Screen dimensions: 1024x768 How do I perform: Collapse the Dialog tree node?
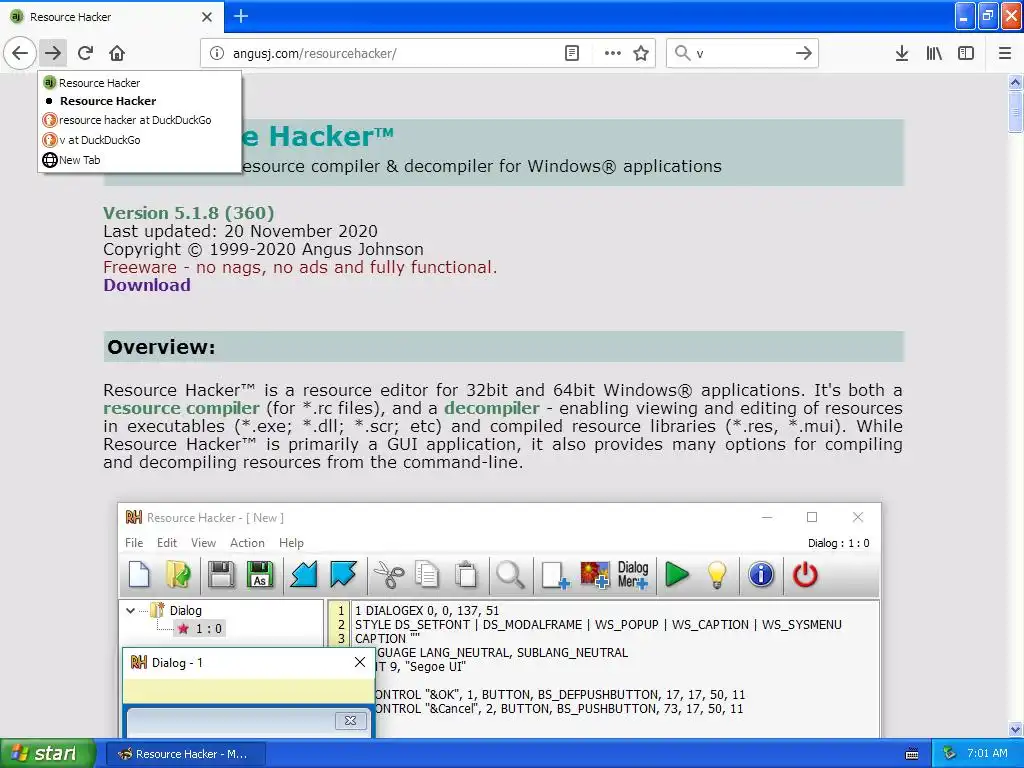click(130, 611)
